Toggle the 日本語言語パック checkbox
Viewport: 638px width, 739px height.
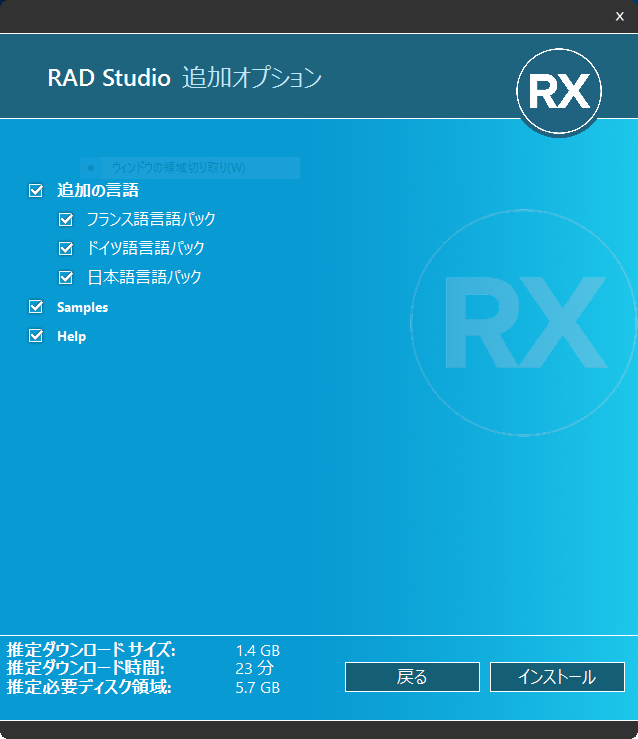click(66, 278)
